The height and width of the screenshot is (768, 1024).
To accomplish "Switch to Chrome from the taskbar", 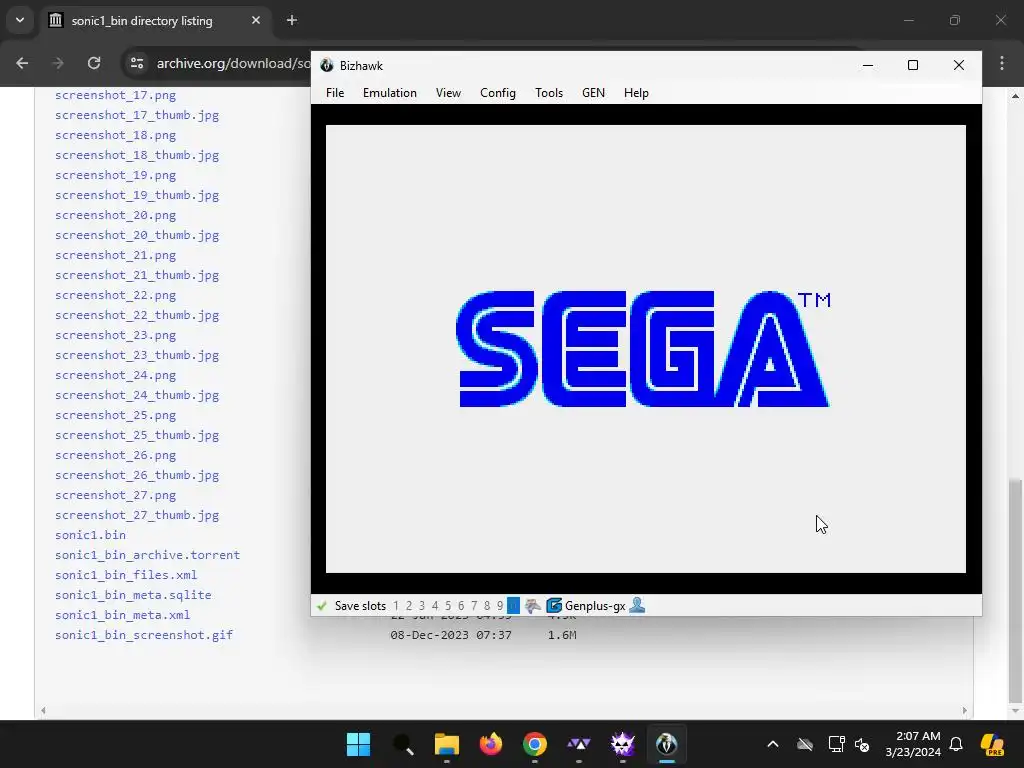I will 535,744.
